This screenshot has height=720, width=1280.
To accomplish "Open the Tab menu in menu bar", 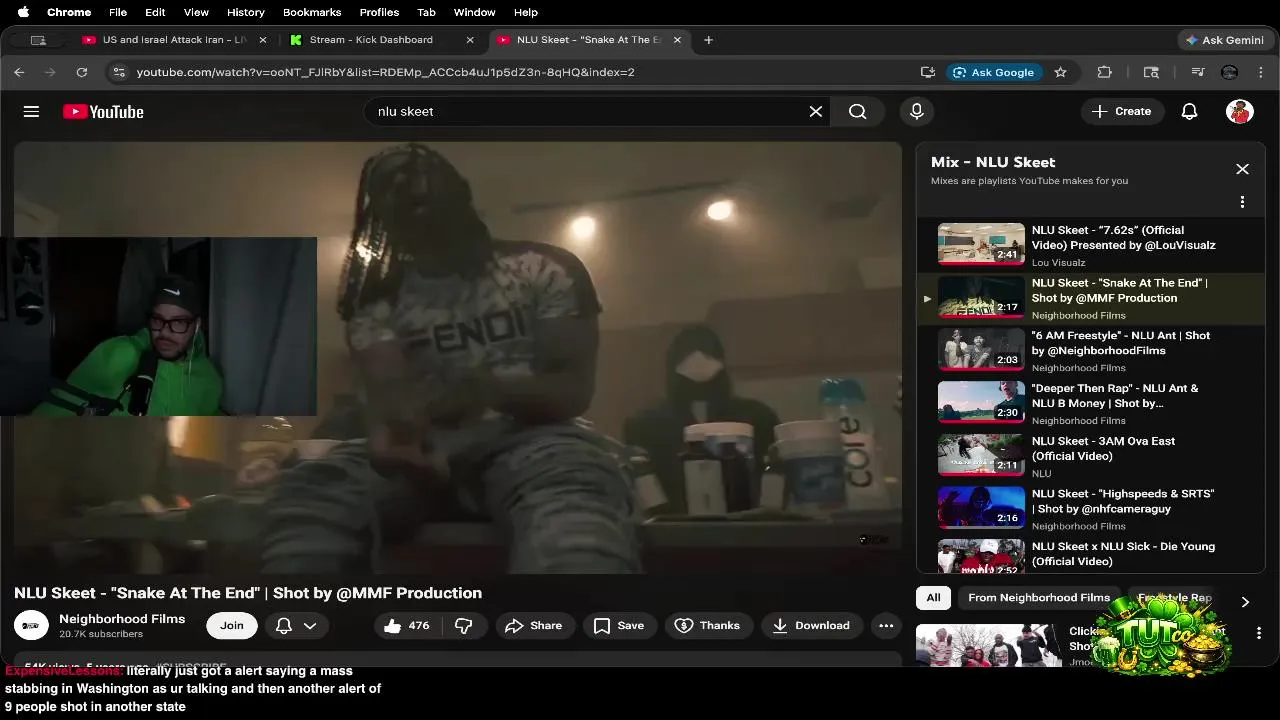I will [x=426, y=12].
